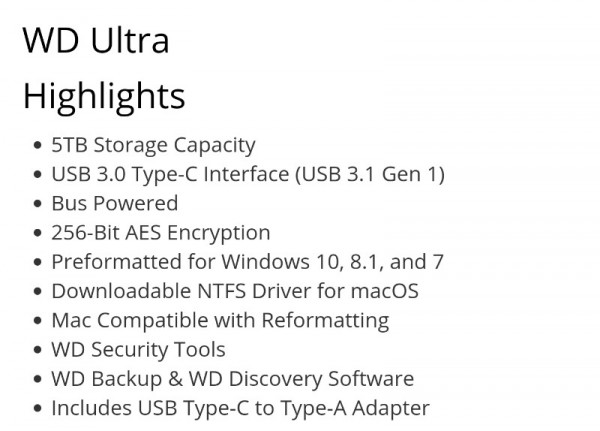This screenshot has height=431, width=600.
Task: Select the 5TB Storage Capacity line
Action: click(153, 145)
